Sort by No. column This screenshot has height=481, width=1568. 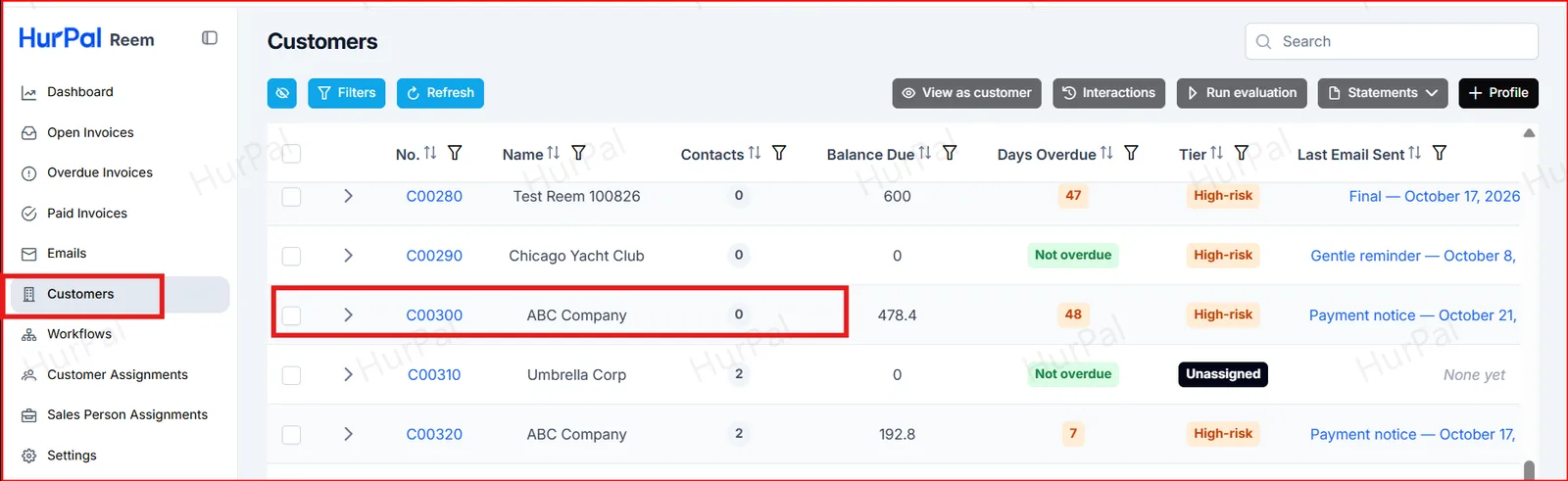[430, 153]
